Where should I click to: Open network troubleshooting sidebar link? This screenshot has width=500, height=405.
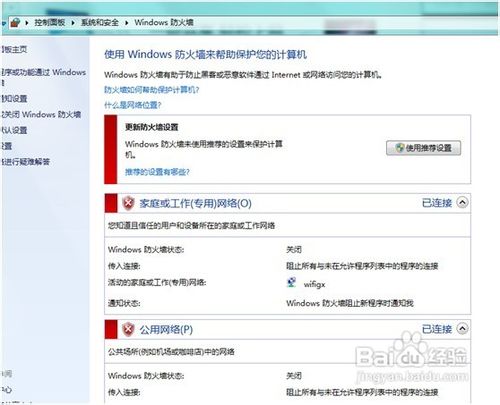(26, 162)
